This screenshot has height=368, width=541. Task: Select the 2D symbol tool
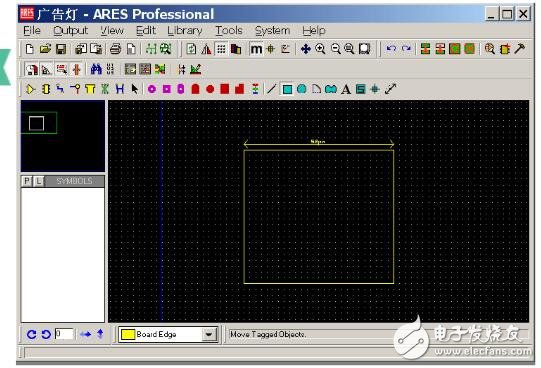[x=361, y=89]
